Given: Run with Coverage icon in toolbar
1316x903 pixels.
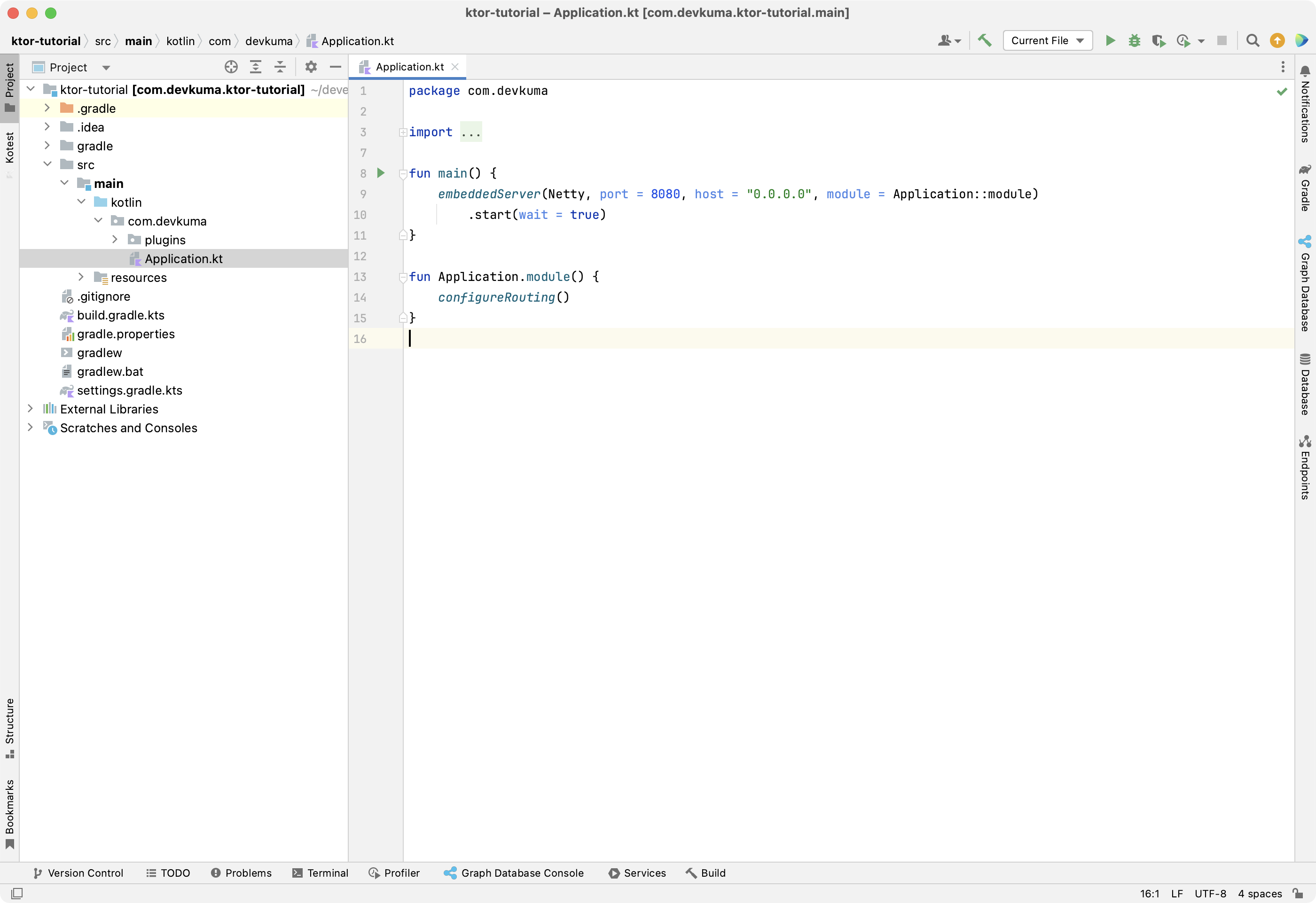Looking at the screenshot, I should [x=1159, y=41].
